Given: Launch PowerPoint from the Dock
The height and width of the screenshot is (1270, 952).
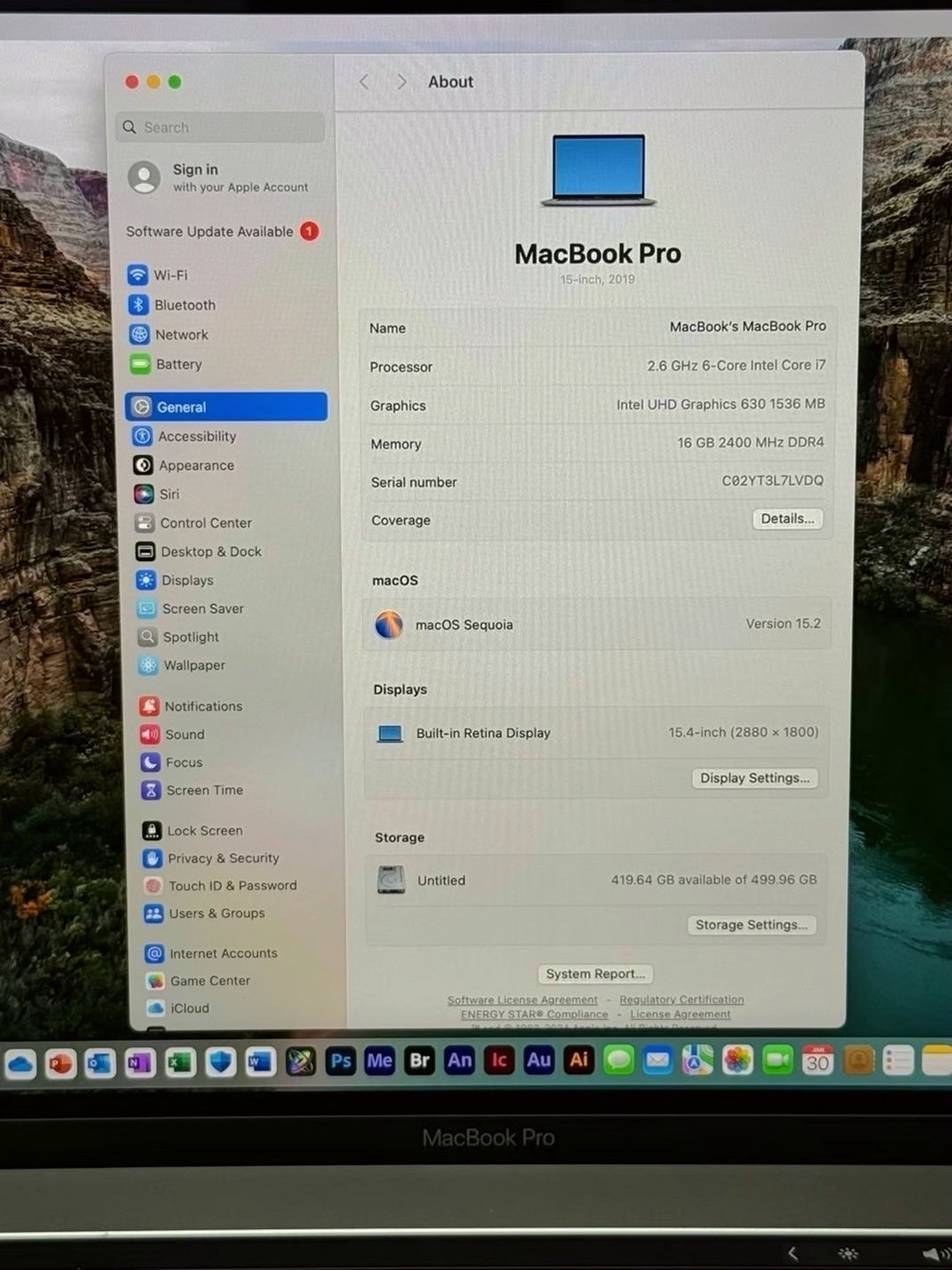Looking at the screenshot, I should (x=61, y=1063).
